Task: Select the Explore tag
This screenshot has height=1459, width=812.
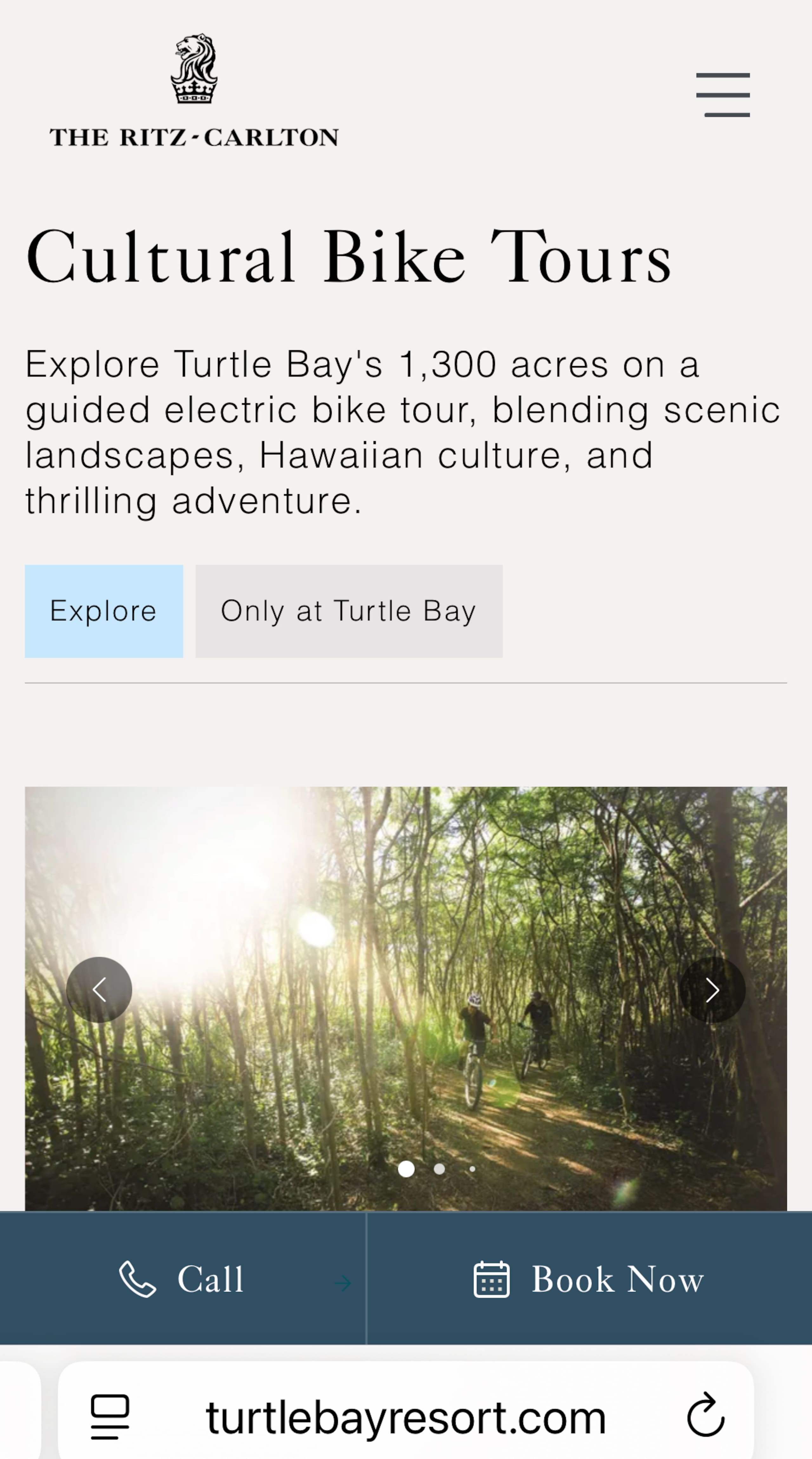Action: [104, 611]
